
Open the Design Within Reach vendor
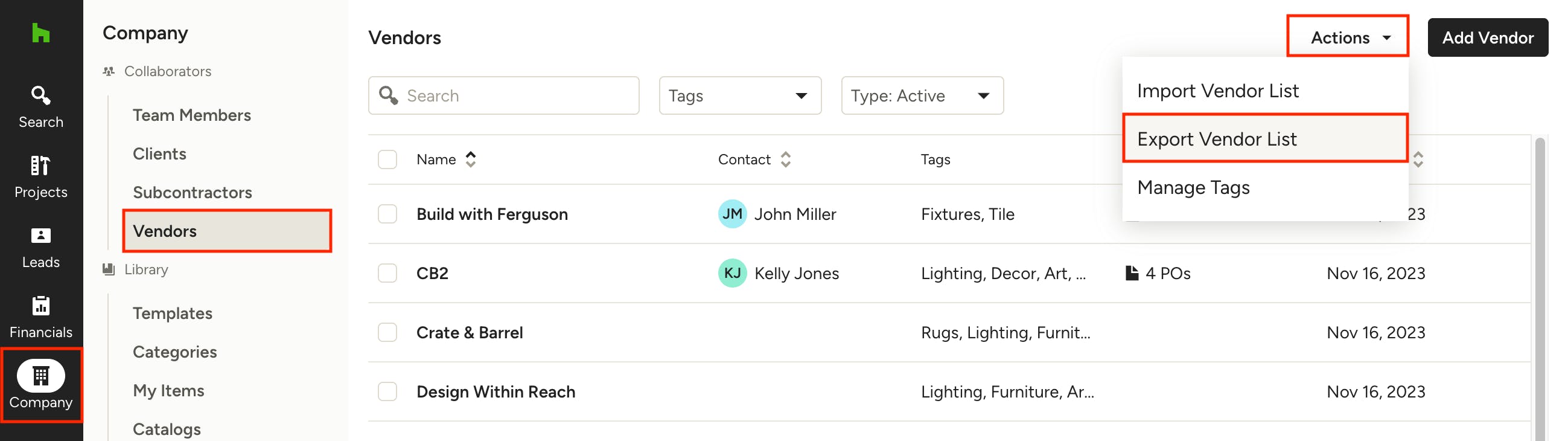point(496,391)
